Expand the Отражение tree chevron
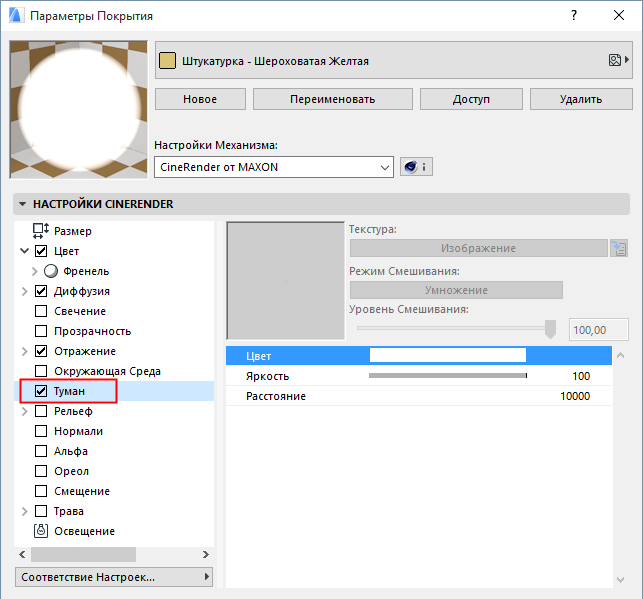This screenshot has width=643, height=599. point(25,351)
